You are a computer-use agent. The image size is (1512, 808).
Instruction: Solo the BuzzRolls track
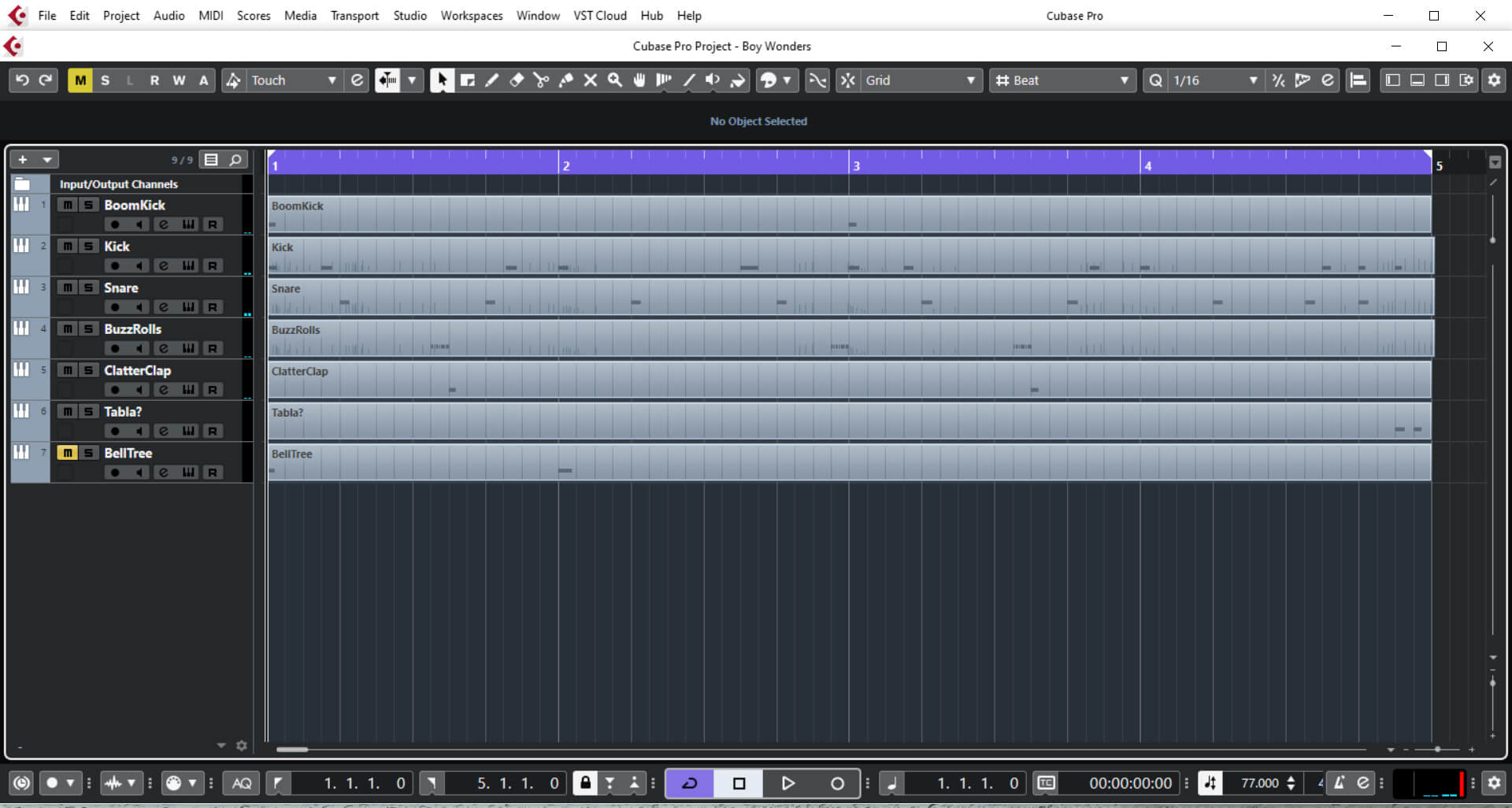[89, 329]
